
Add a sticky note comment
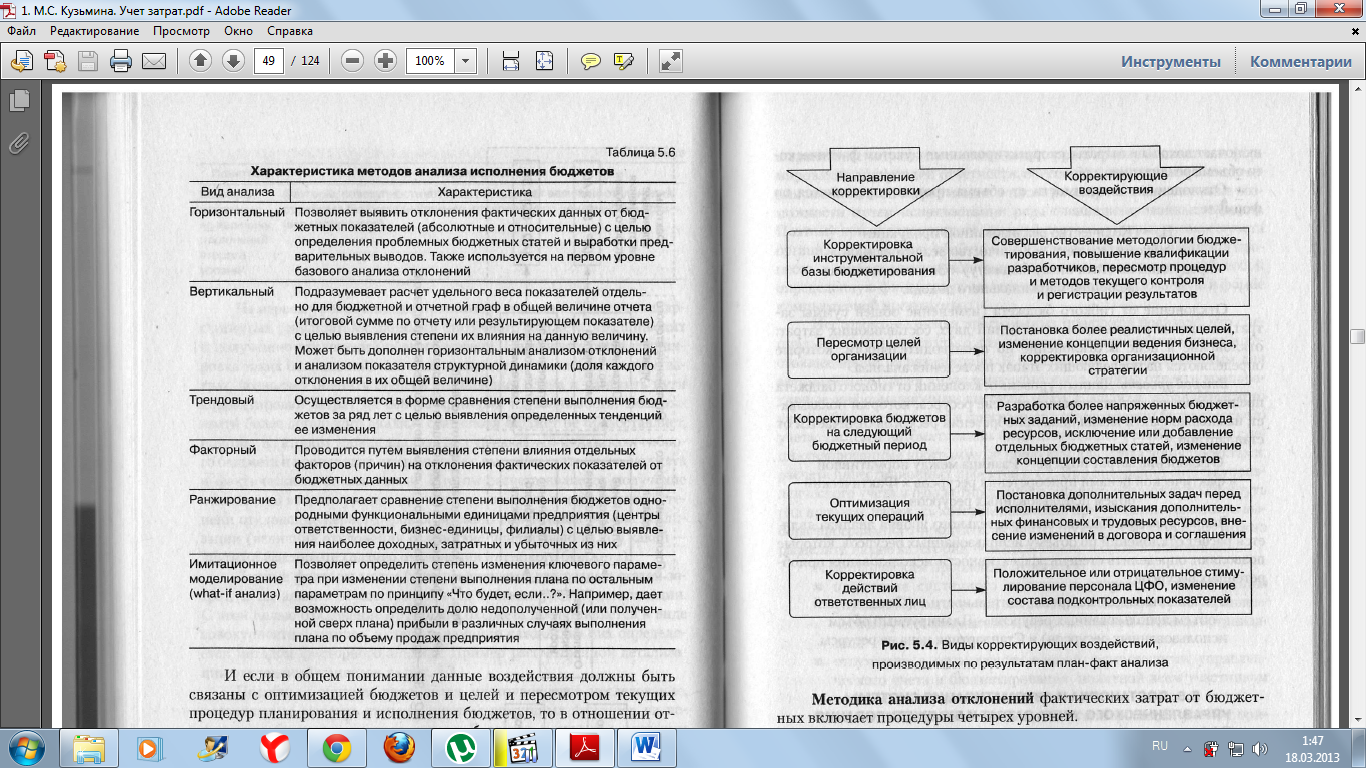(x=591, y=61)
